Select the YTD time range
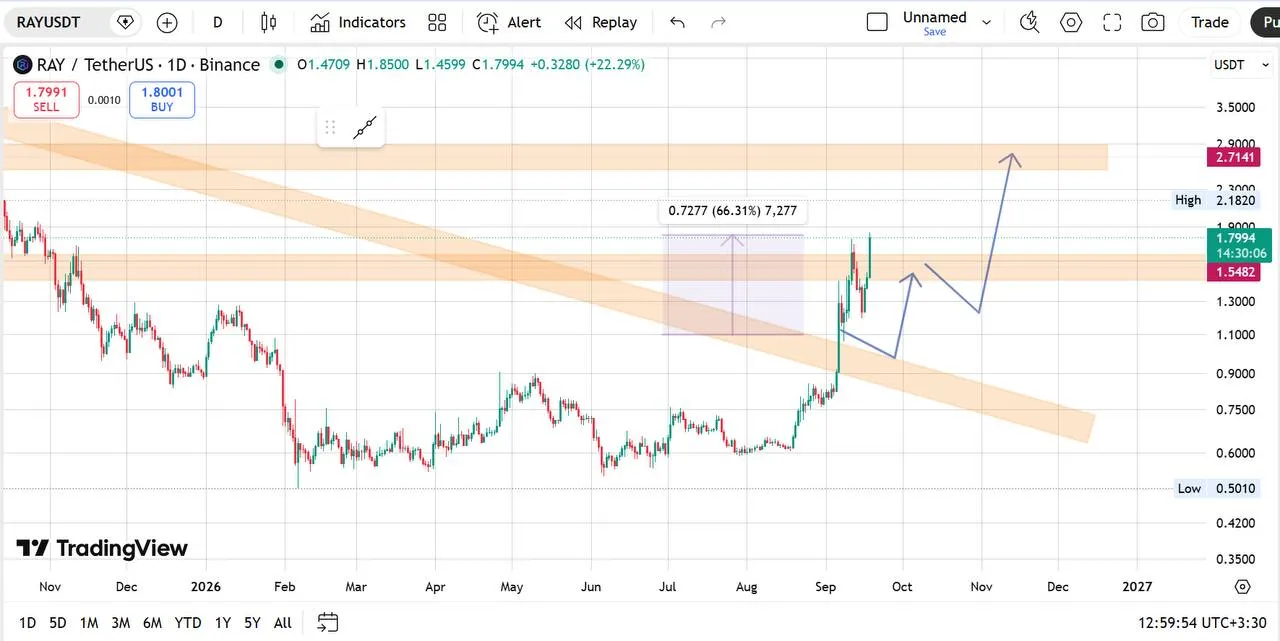Image resolution: width=1280 pixels, height=641 pixels. [x=188, y=623]
